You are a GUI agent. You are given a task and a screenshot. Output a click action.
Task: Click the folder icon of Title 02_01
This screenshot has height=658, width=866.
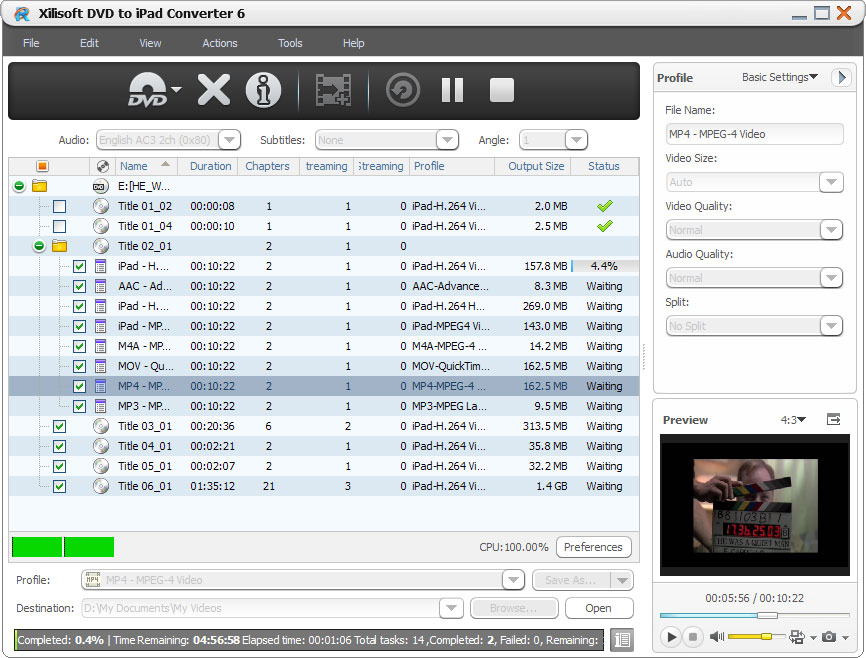coord(59,246)
